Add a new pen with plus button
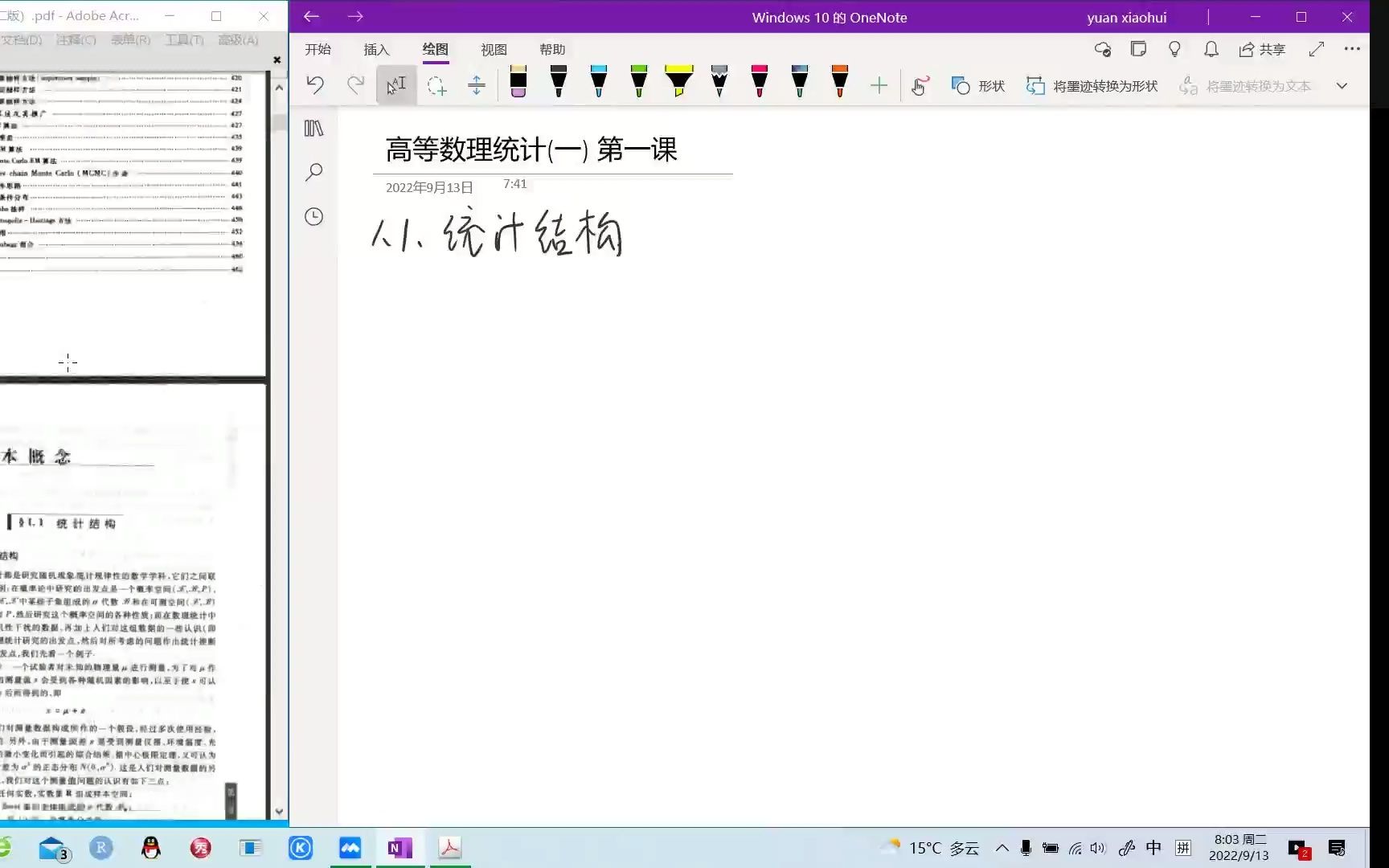This screenshot has height=868, width=1389. (879, 85)
